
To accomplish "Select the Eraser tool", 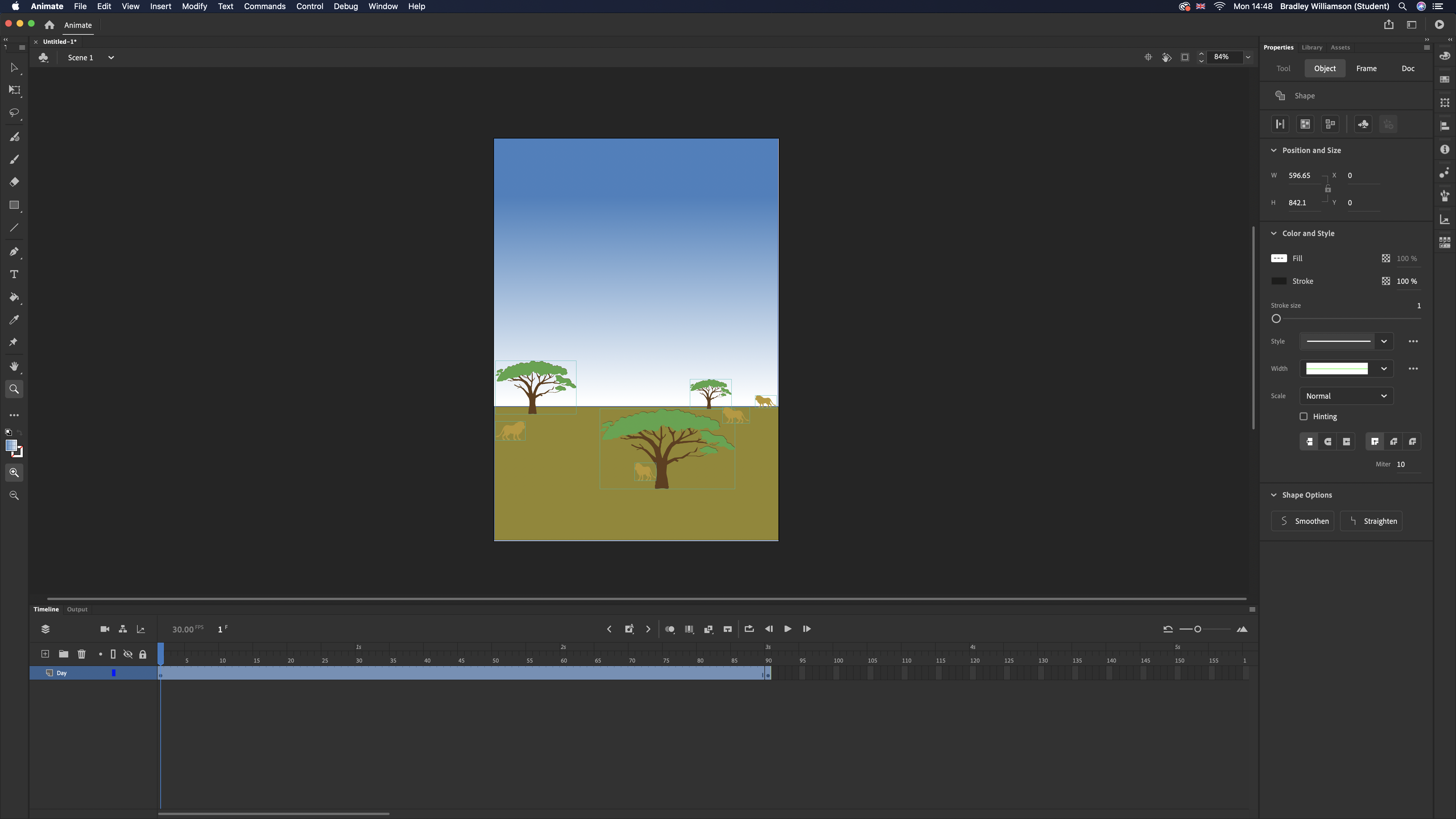I will tap(14, 182).
